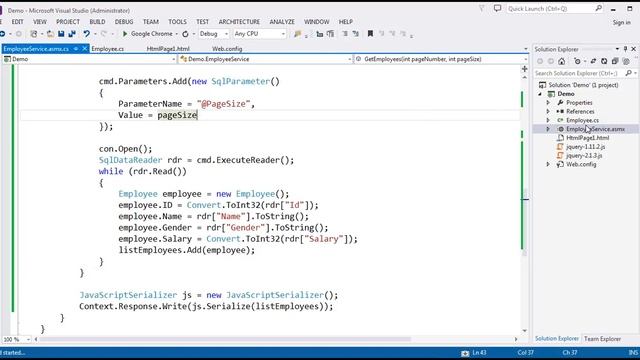Click the Sign in link
The image size is (640, 360).
pos(621,23)
